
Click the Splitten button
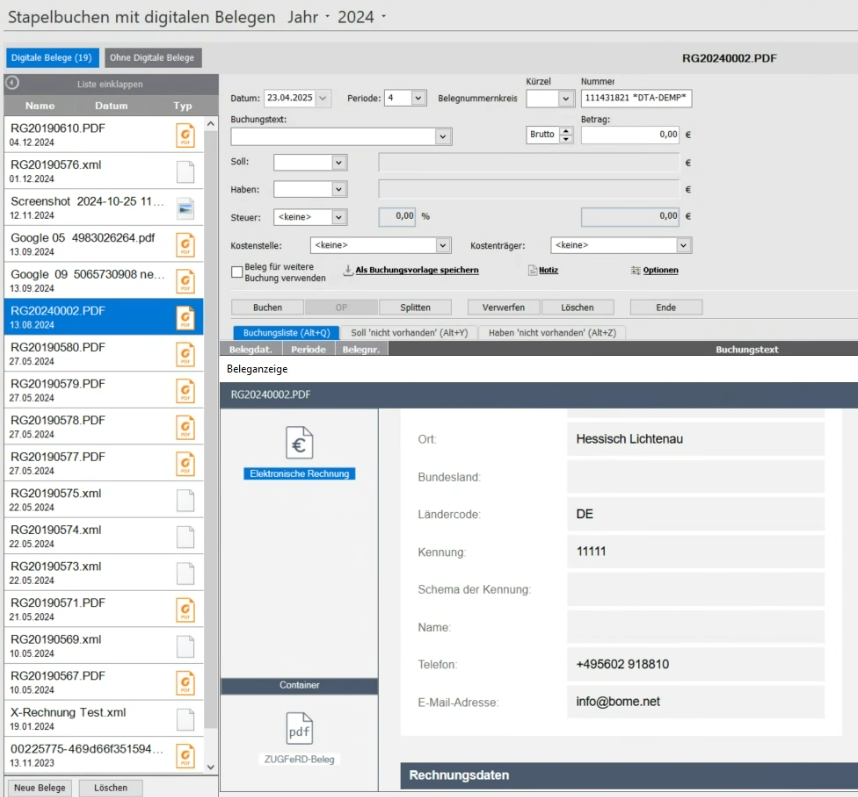point(415,307)
